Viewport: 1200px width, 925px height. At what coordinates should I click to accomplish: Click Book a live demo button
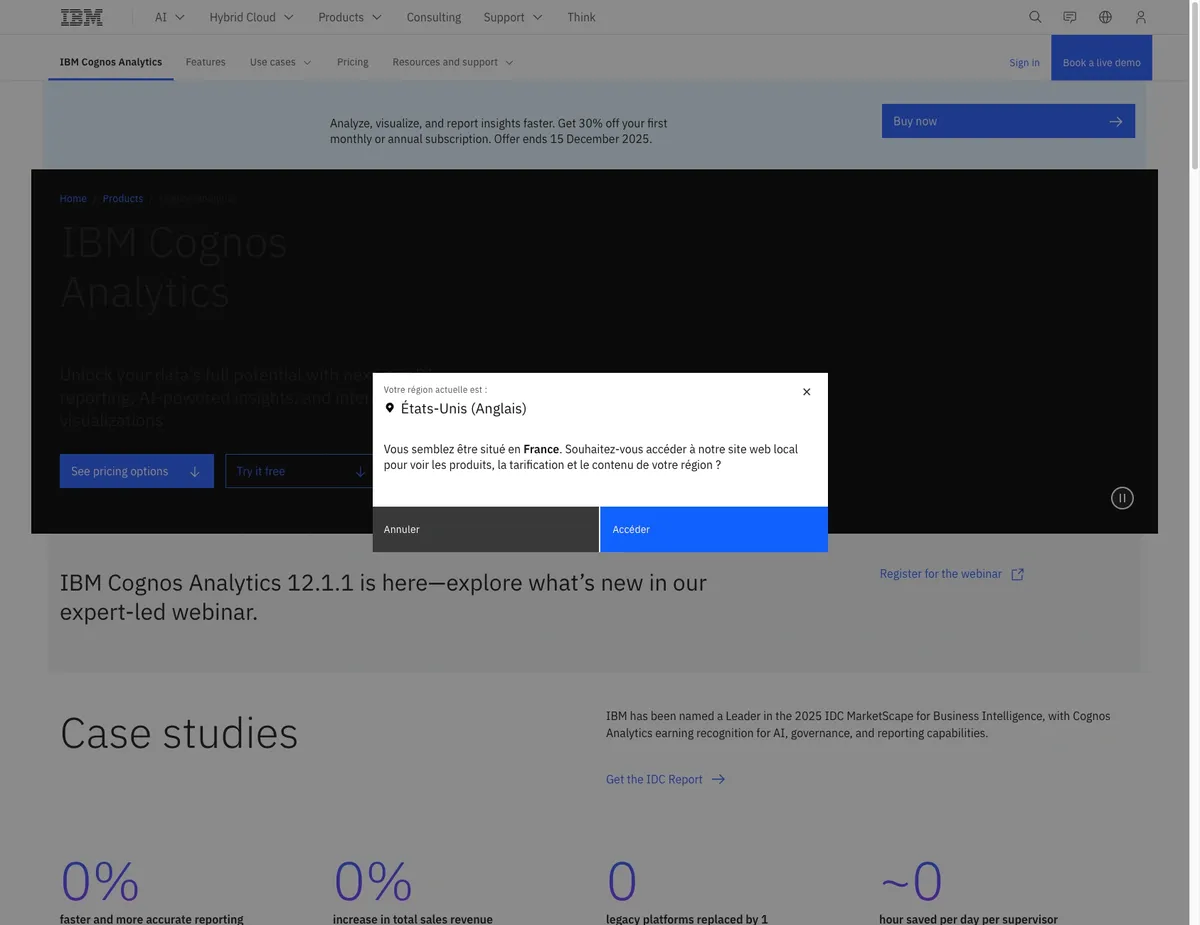click(1102, 58)
